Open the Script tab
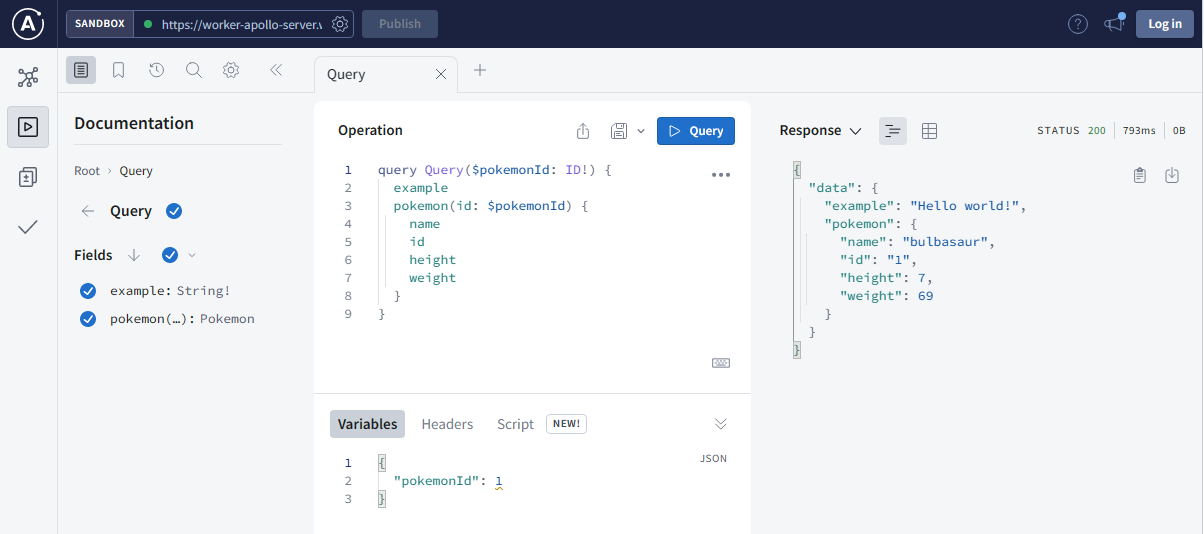Screen dimensions: 1204x534 click(x=515, y=424)
